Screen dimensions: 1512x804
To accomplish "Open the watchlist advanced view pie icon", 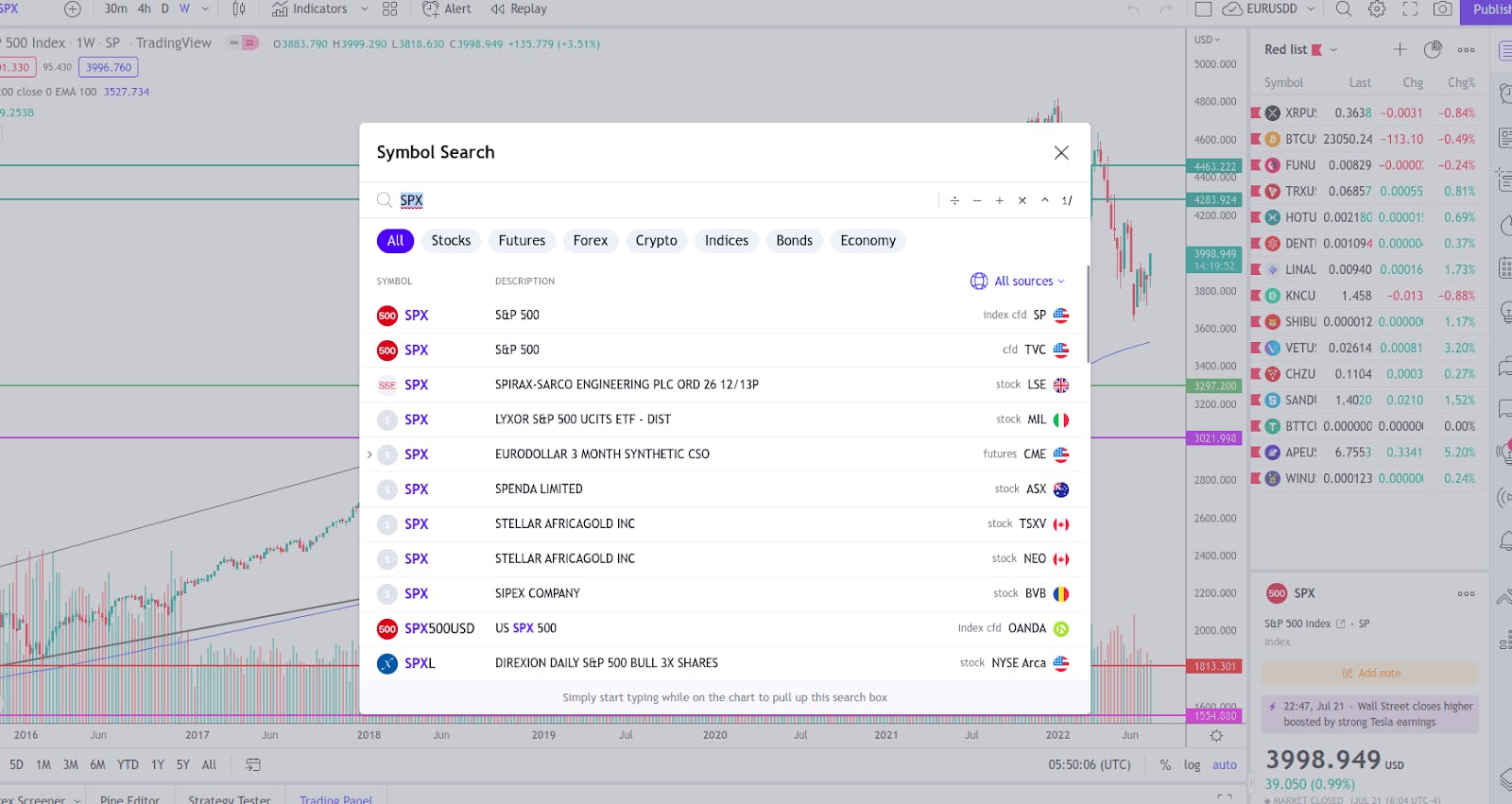I will (x=1433, y=49).
